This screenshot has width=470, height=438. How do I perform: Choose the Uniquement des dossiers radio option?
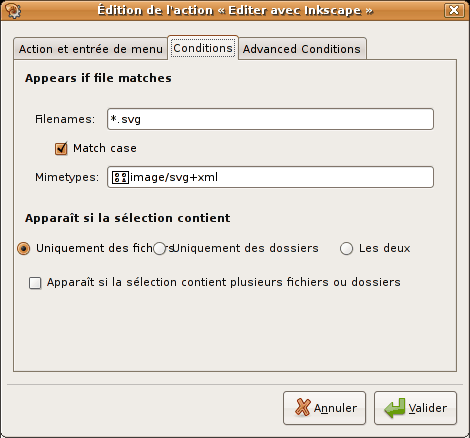pyautogui.click(x=160, y=248)
